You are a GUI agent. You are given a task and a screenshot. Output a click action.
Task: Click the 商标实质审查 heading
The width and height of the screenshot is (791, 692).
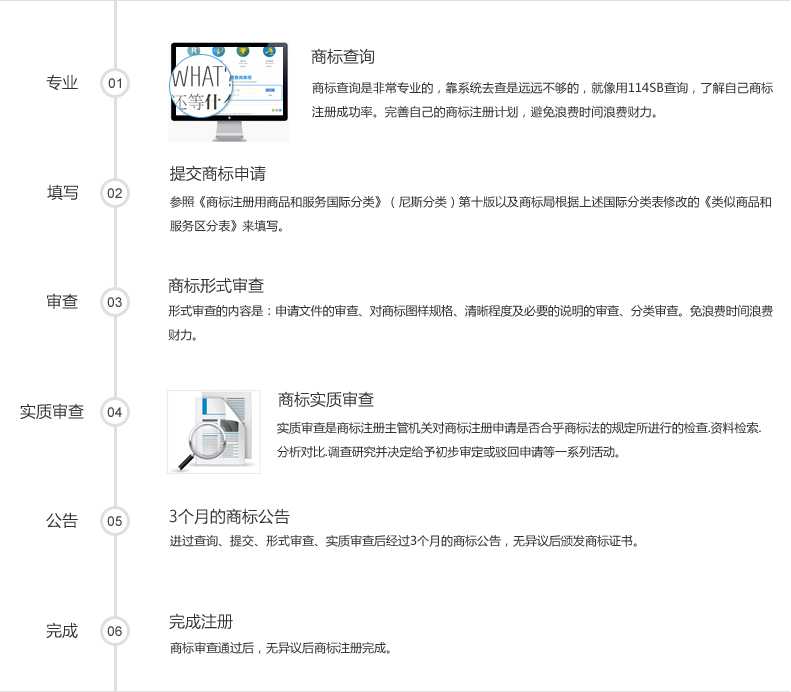coord(325,399)
